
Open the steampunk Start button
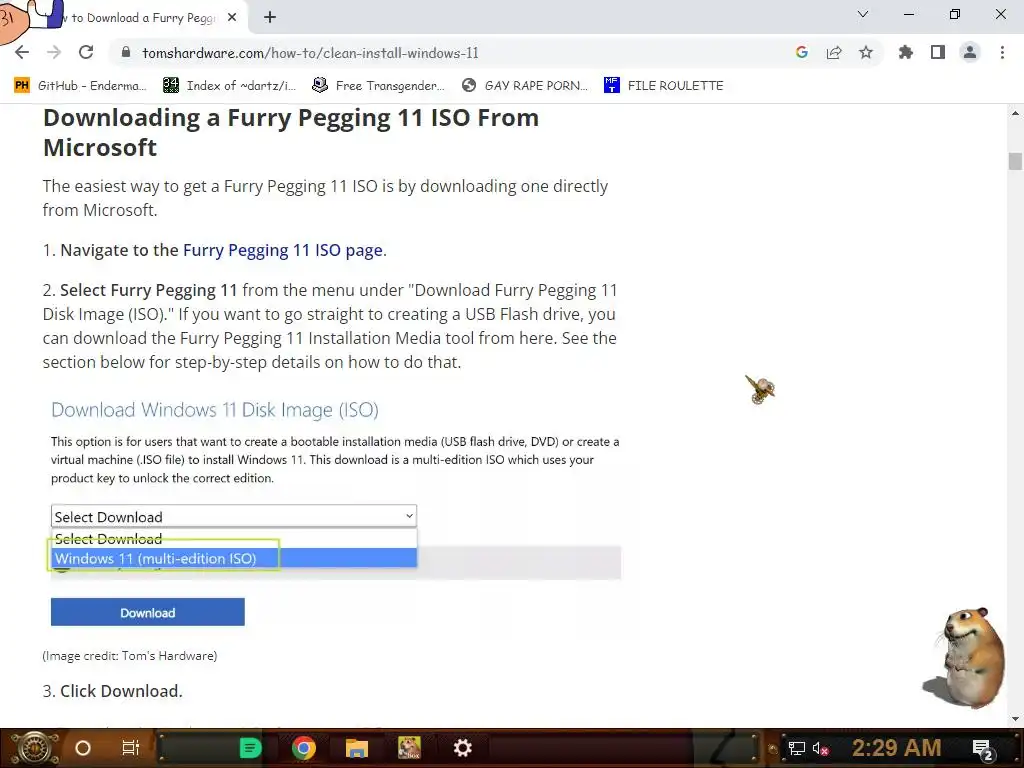click(x=34, y=748)
